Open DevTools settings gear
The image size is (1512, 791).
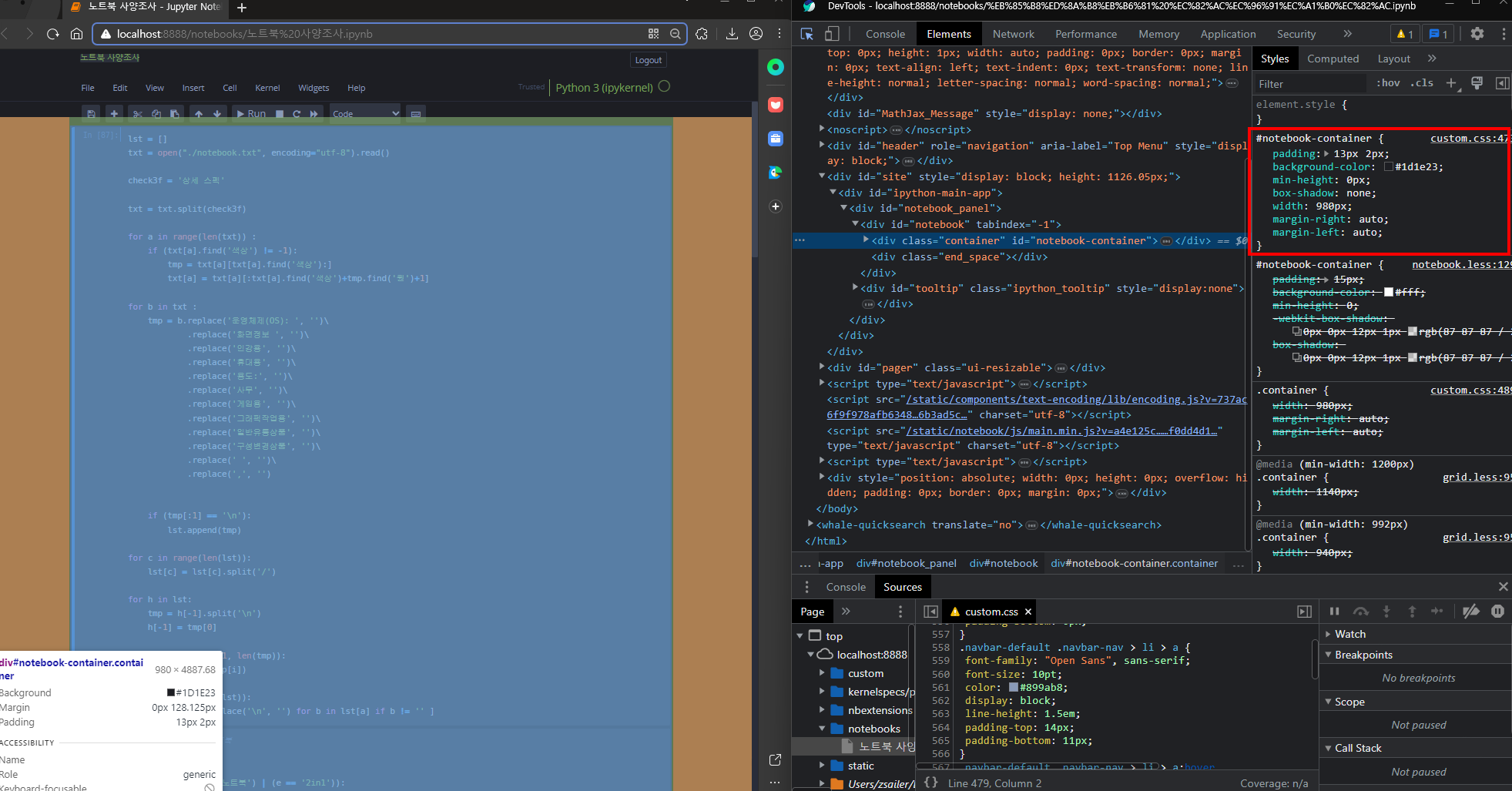(1477, 34)
